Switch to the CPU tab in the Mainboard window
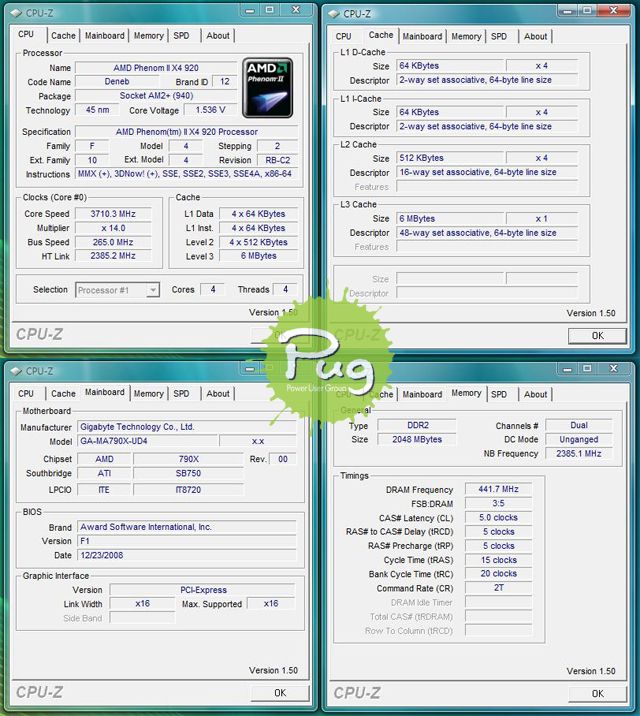640x716 pixels. 26,394
